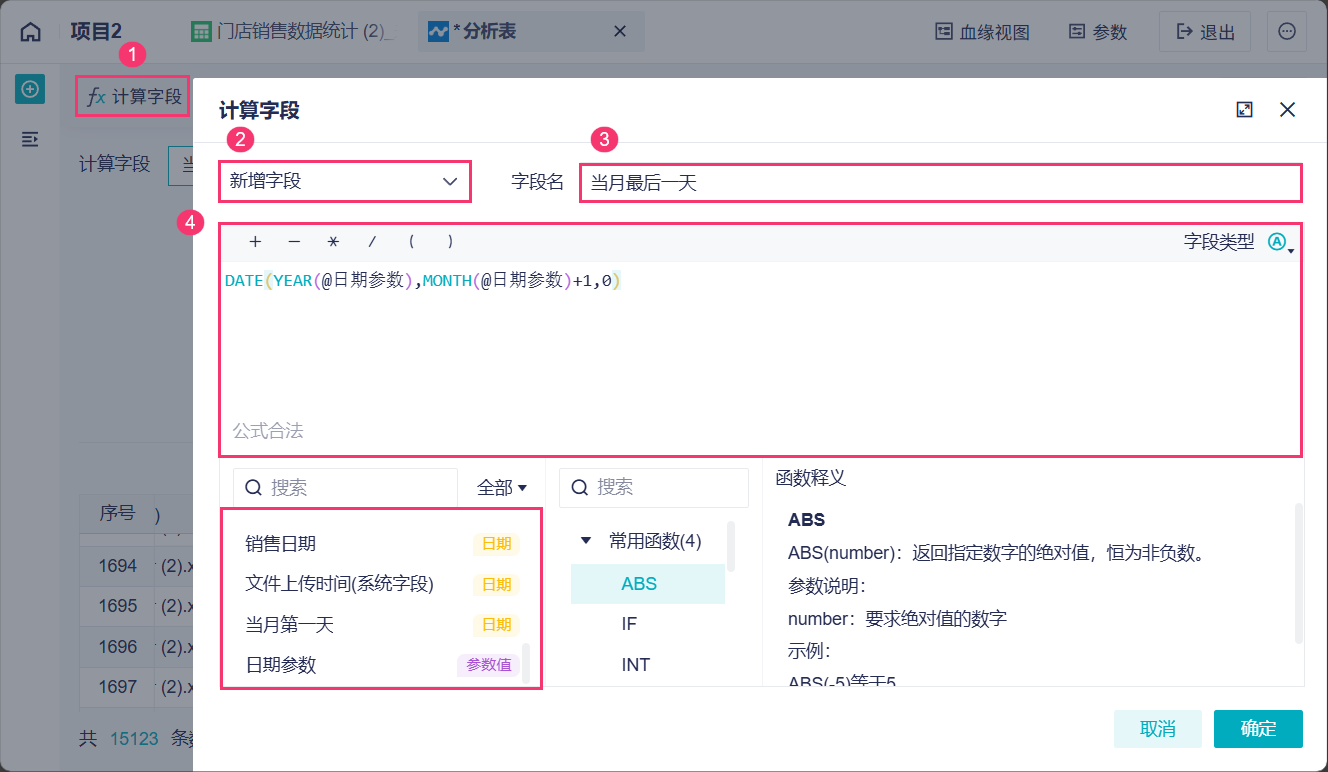The height and width of the screenshot is (772, 1328).
Task: Go to home via house icon
Action: 31,32
